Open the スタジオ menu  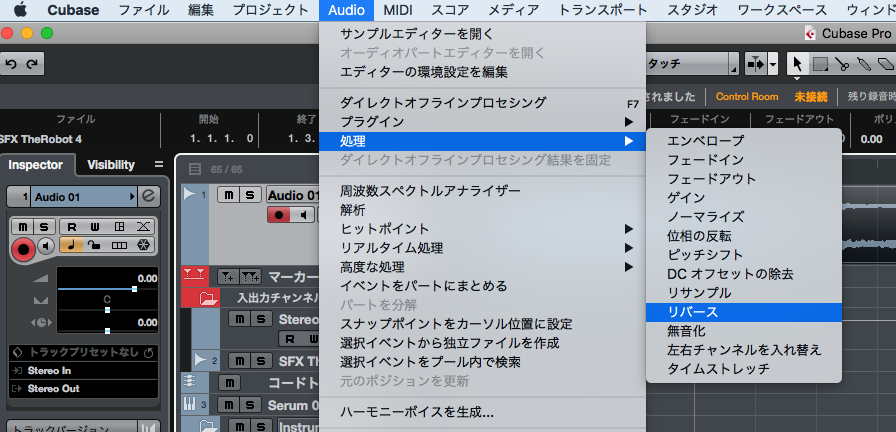(693, 10)
